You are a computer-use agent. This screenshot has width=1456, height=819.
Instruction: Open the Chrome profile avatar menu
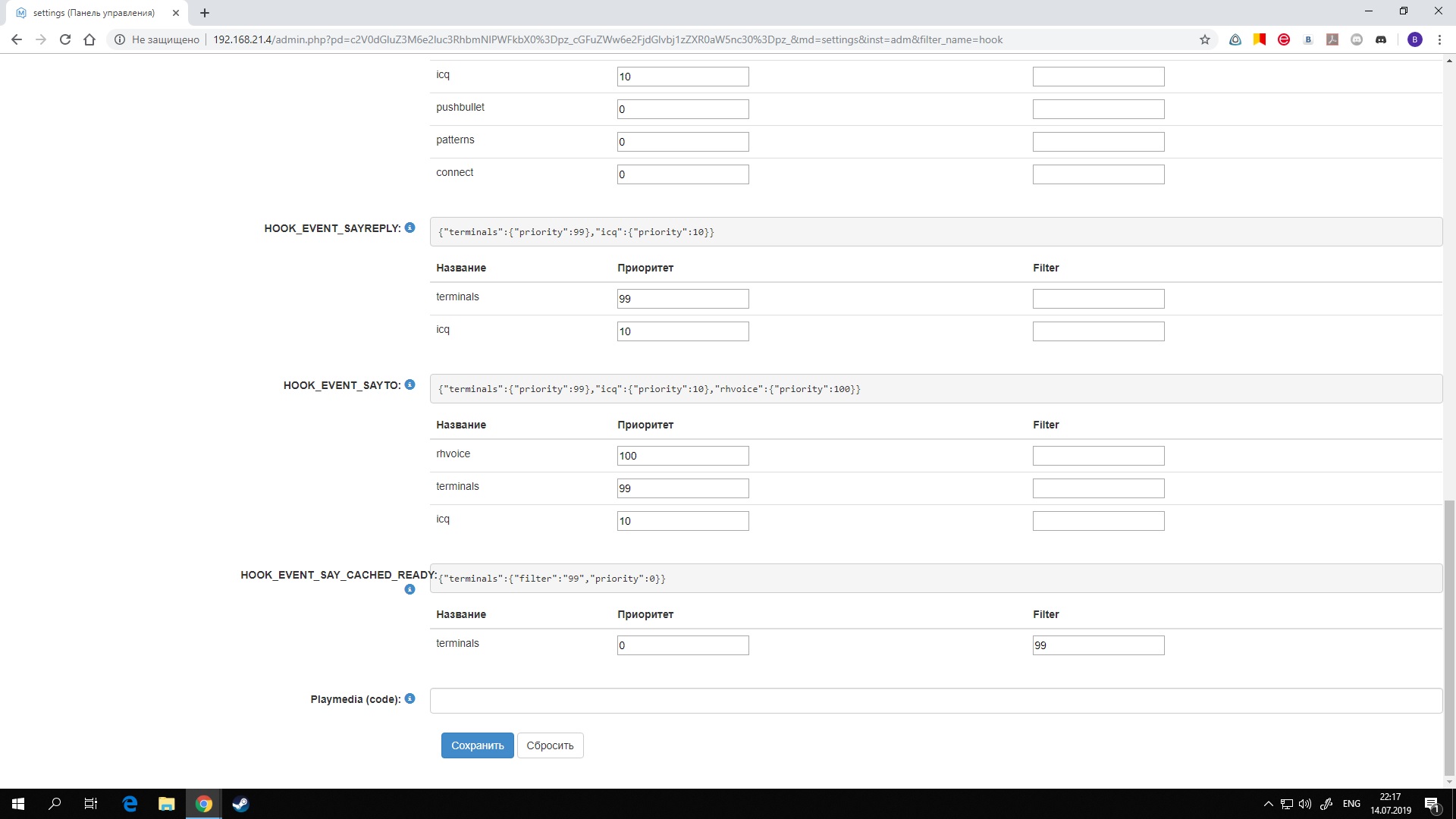(x=1415, y=39)
